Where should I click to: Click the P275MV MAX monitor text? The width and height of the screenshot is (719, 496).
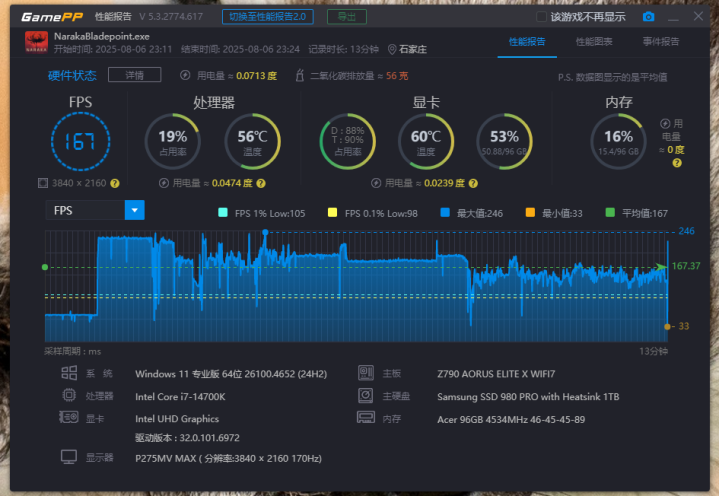(228, 458)
